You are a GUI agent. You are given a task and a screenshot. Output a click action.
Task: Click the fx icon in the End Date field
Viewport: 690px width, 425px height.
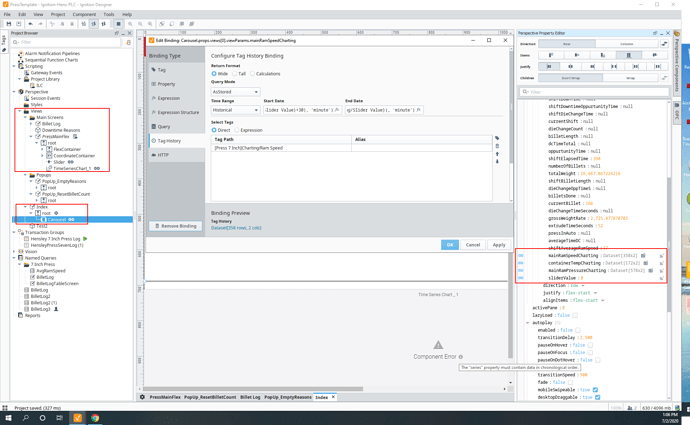[418, 110]
